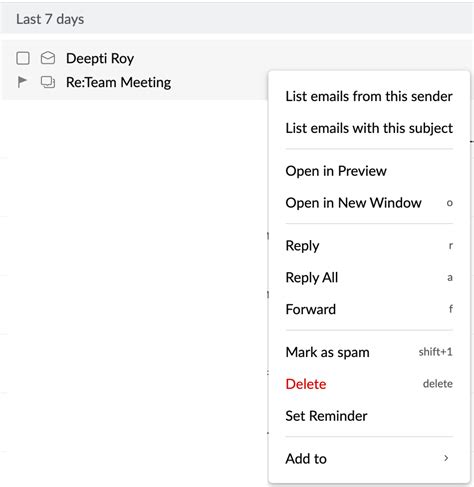Expand the Add to submenu arrow
Image resolution: width=474 pixels, height=487 pixels.
[446, 458]
